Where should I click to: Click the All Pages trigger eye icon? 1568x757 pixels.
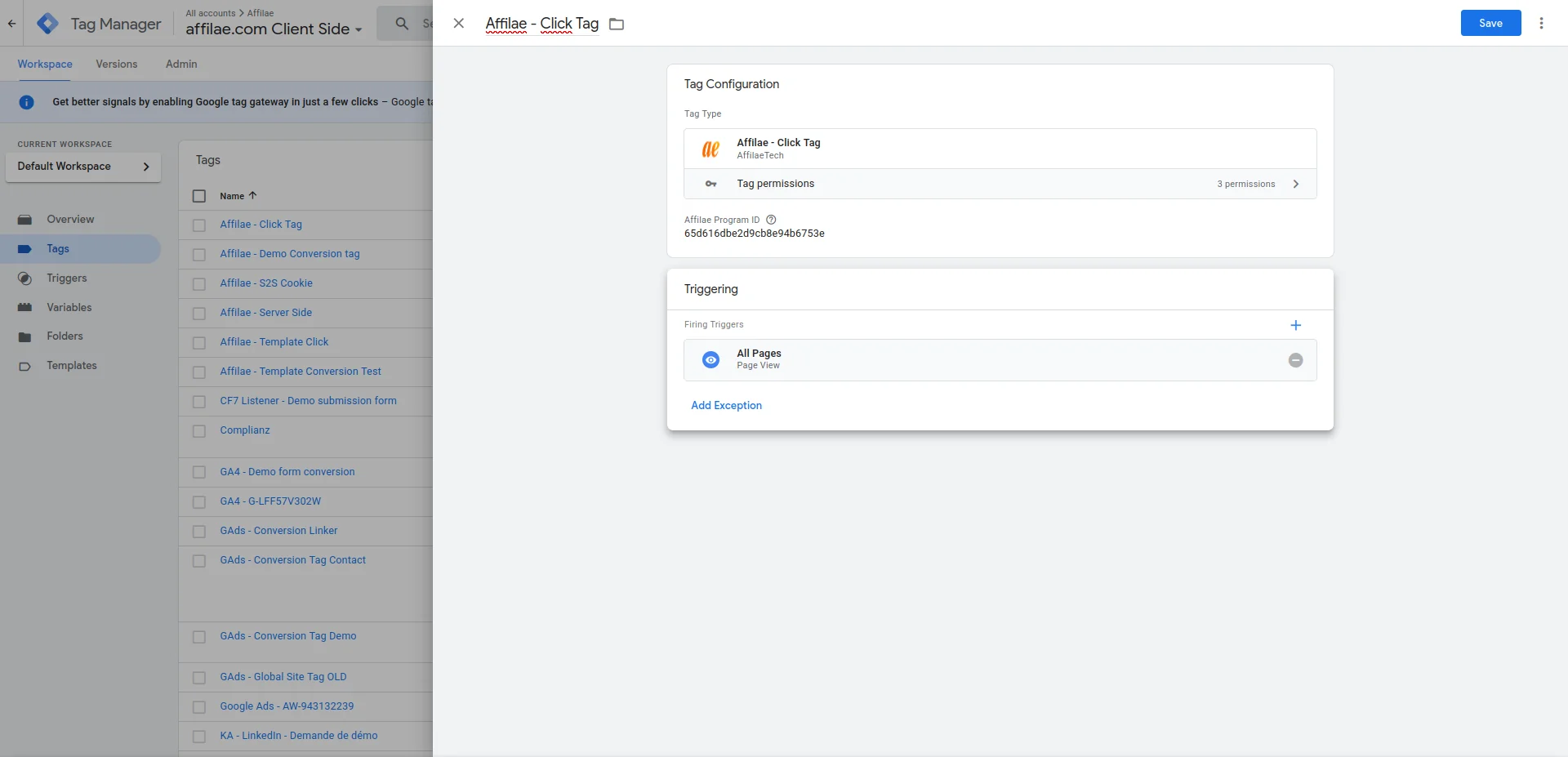coord(710,360)
